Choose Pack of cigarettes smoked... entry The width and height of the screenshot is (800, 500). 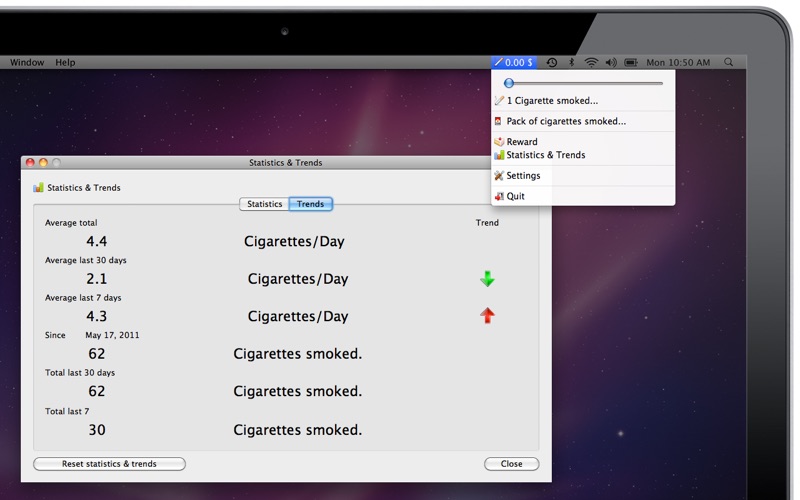coord(583,121)
